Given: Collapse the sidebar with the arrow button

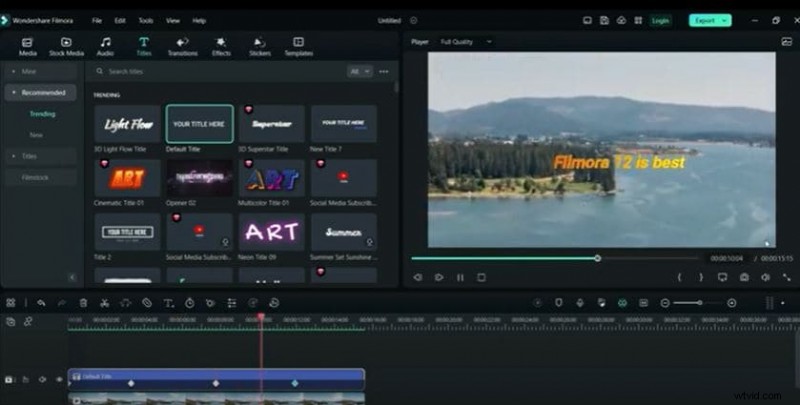Looking at the screenshot, I should pyautogui.click(x=72, y=277).
